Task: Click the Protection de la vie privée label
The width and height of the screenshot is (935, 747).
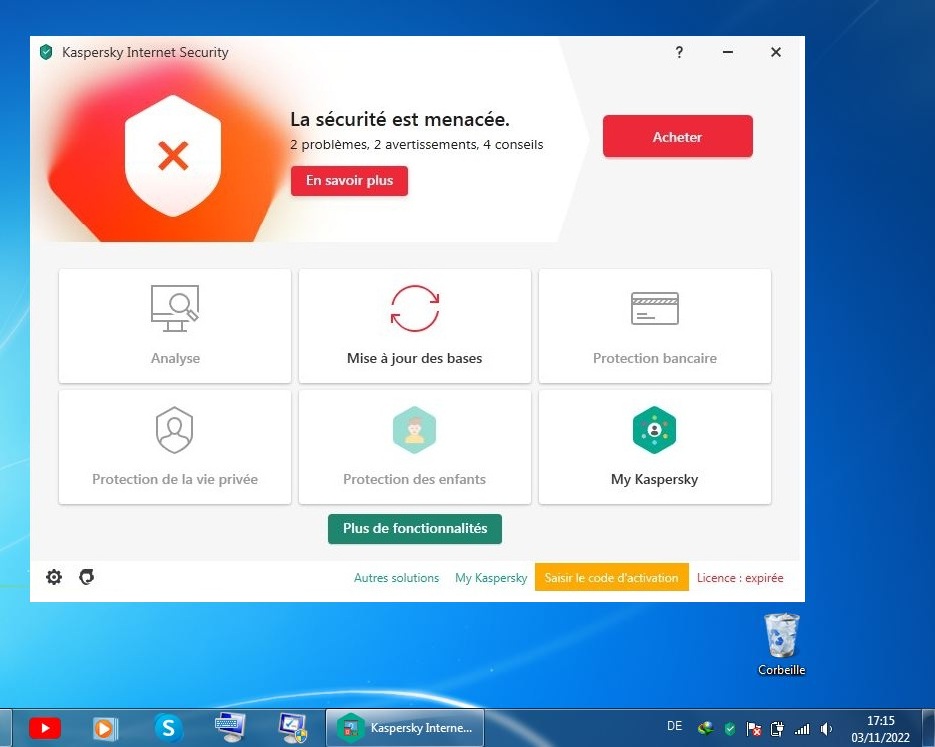Action: point(175,479)
